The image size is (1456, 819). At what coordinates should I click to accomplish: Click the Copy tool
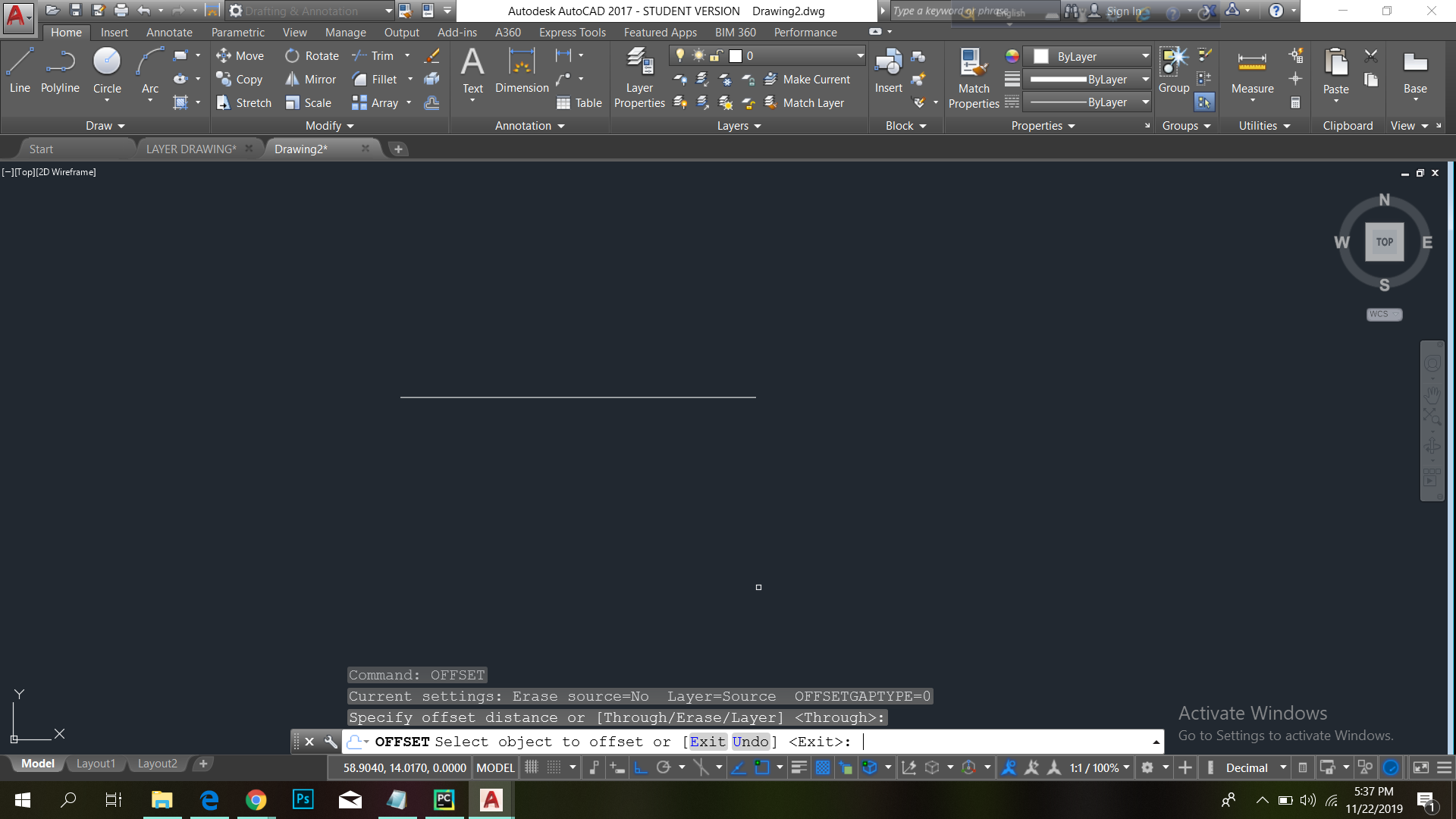(240, 79)
